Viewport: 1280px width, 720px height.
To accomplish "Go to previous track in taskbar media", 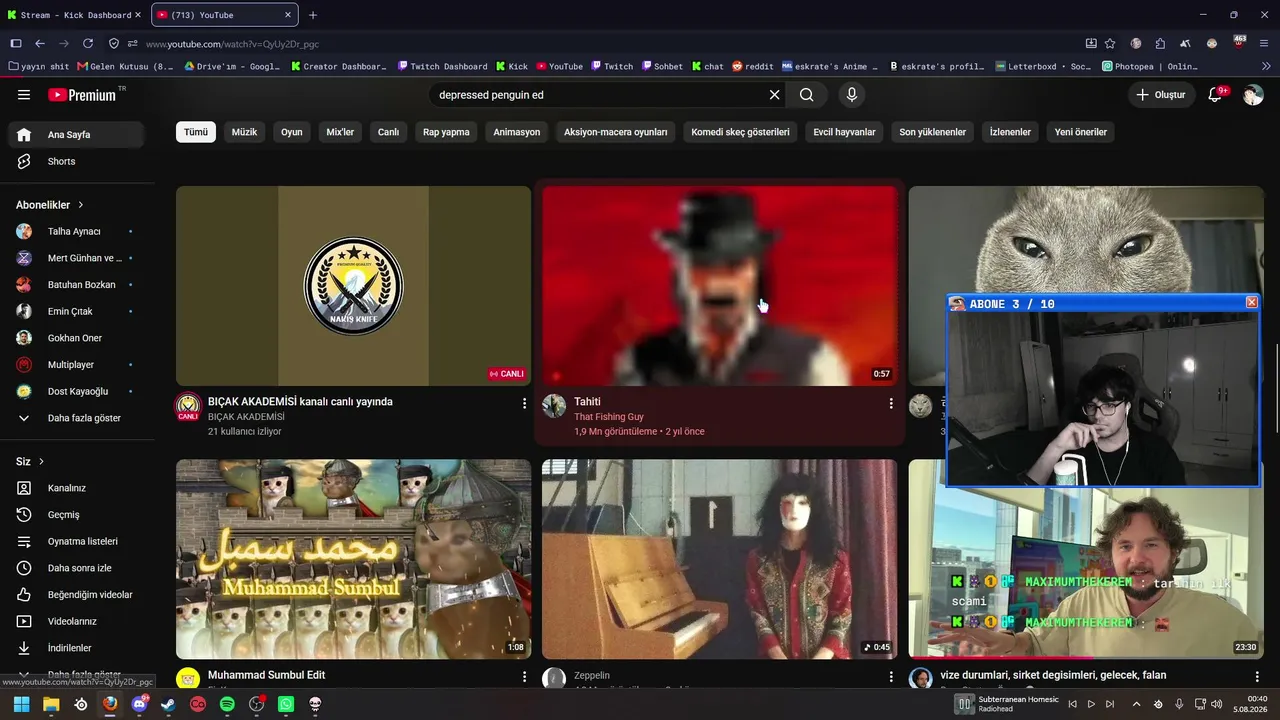I will (1072, 704).
